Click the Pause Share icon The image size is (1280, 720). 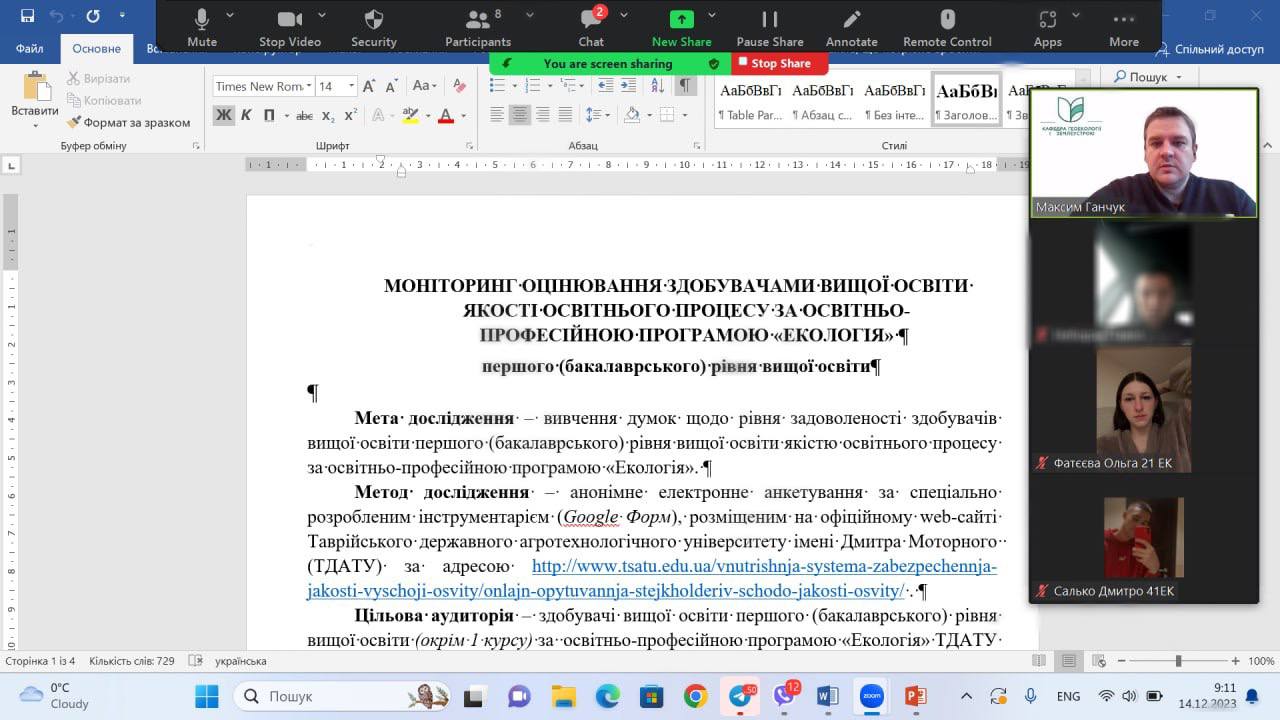coord(769,20)
